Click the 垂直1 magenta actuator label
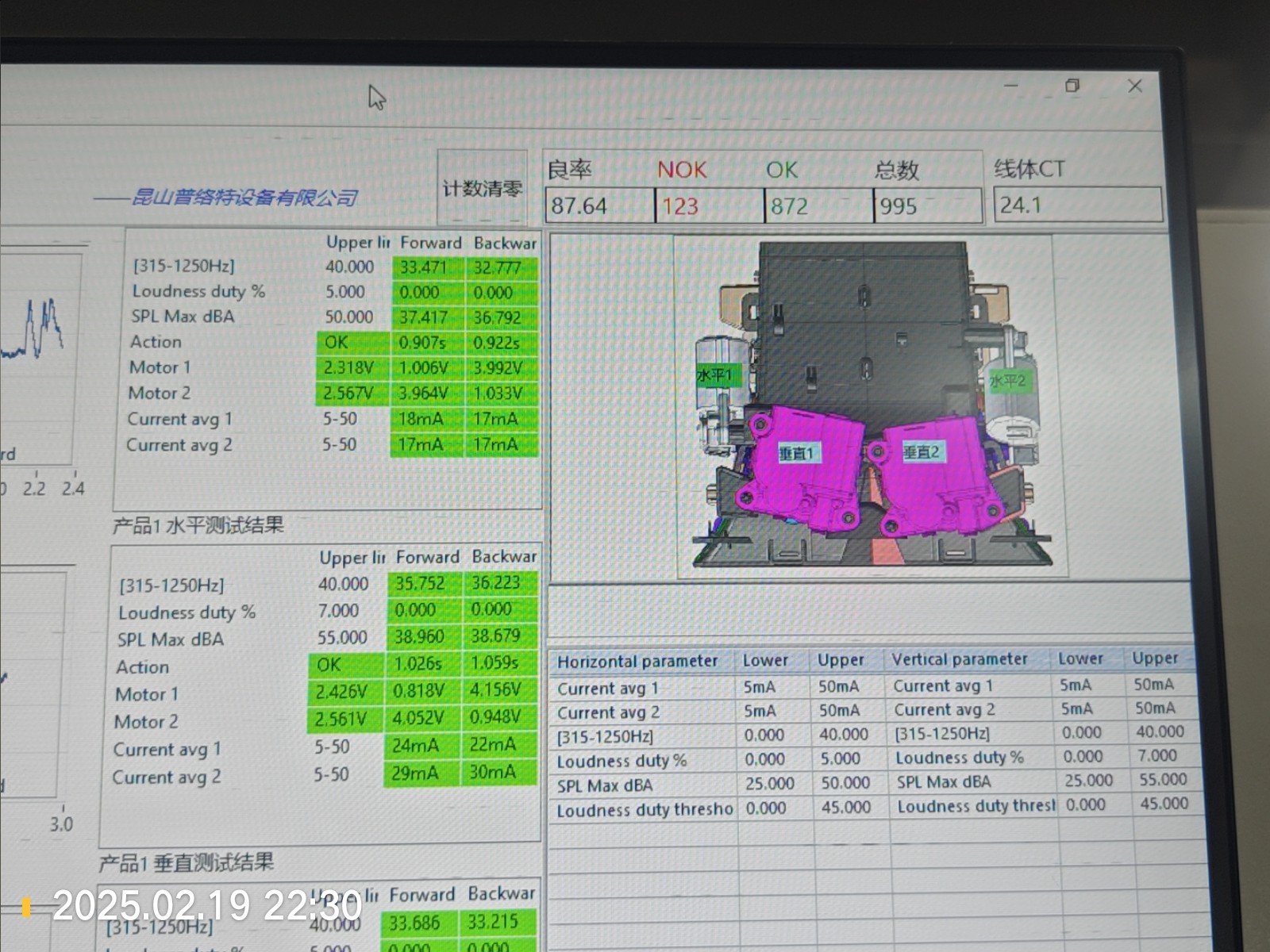Image resolution: width=1270 pixels, height=952 pixels. (x=796, y=453)
